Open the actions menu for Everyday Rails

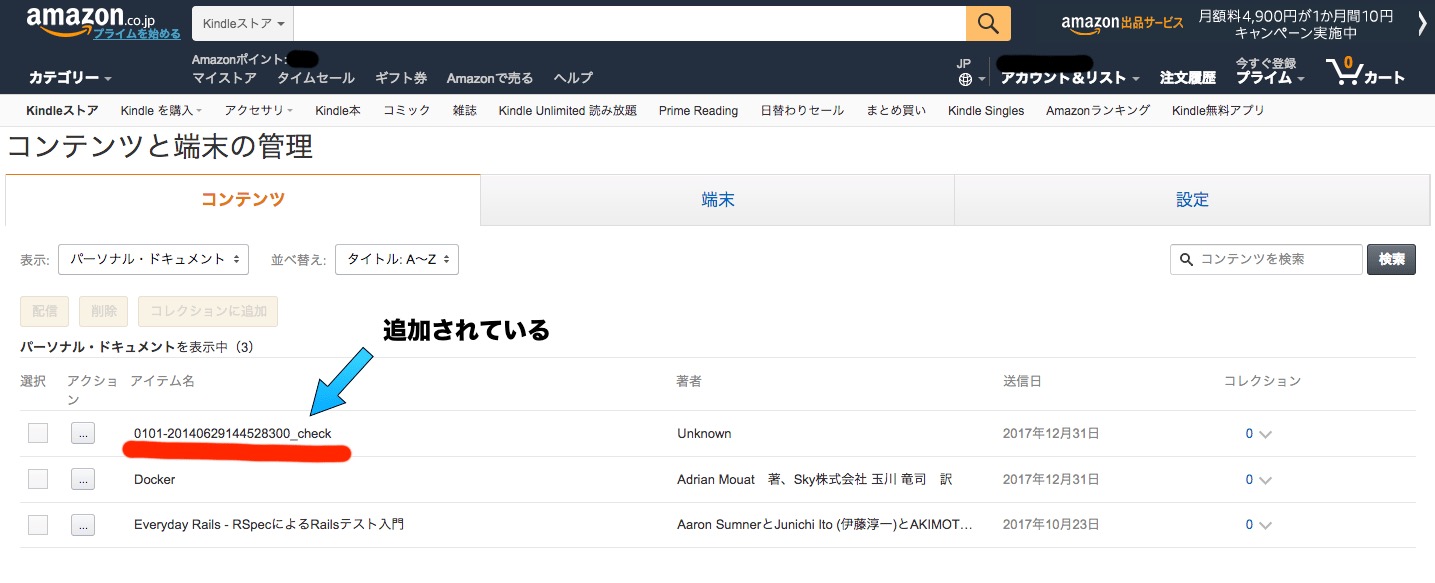[83, 524]
